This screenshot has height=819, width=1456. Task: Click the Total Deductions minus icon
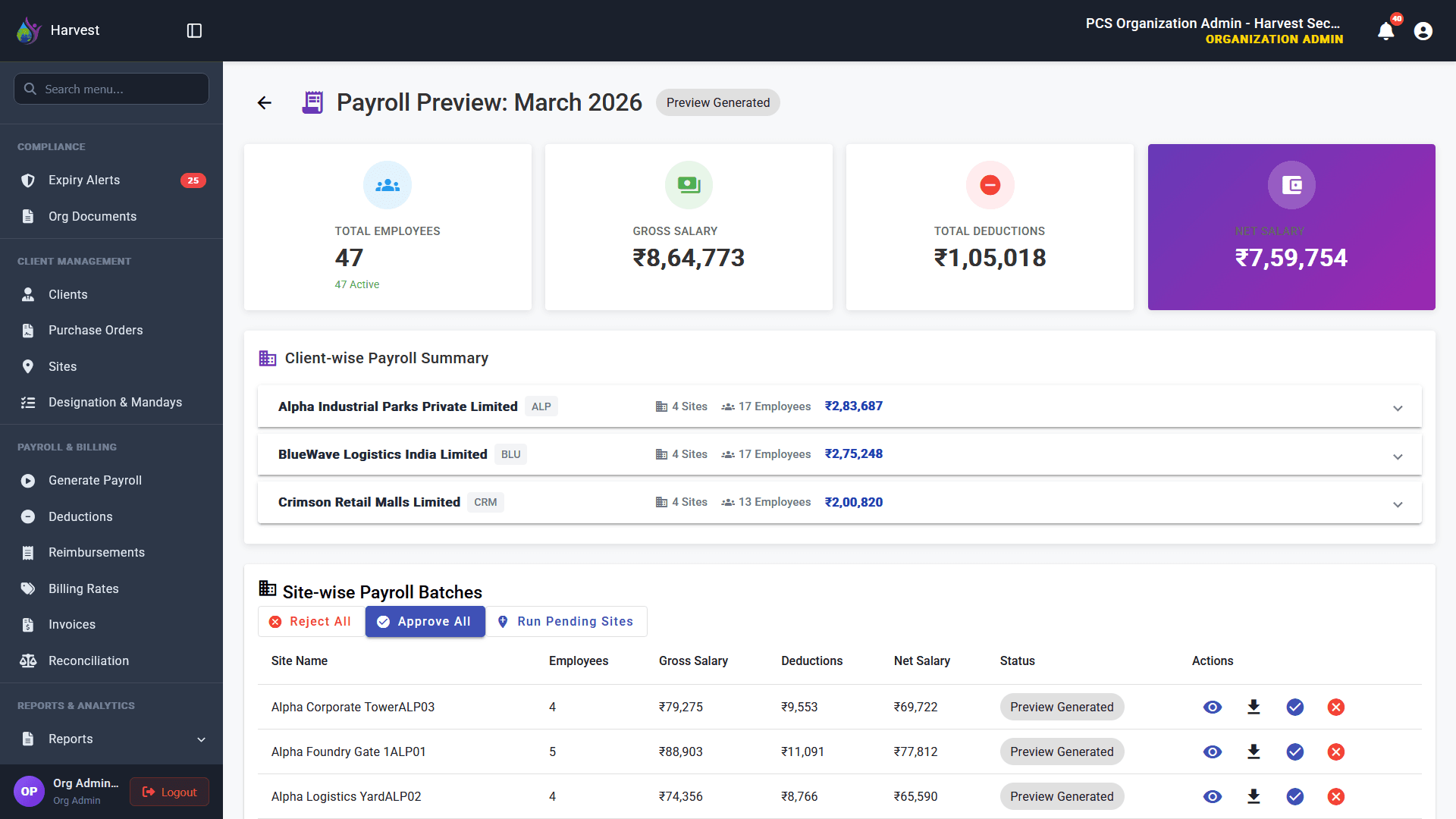click(990, 185)
